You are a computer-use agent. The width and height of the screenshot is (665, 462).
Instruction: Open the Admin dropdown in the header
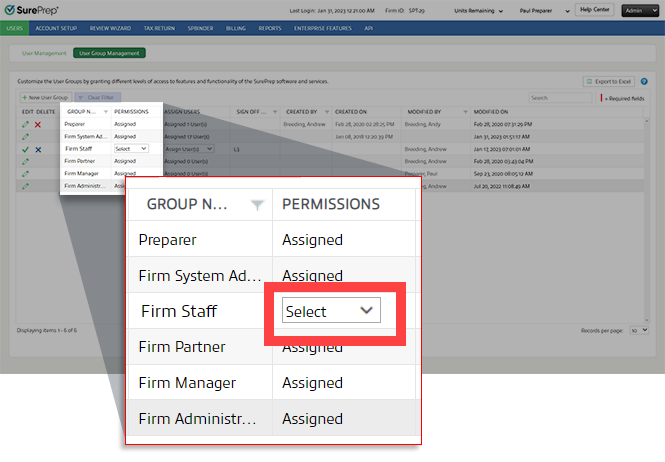pyautogui.click(x=640, y=11)
